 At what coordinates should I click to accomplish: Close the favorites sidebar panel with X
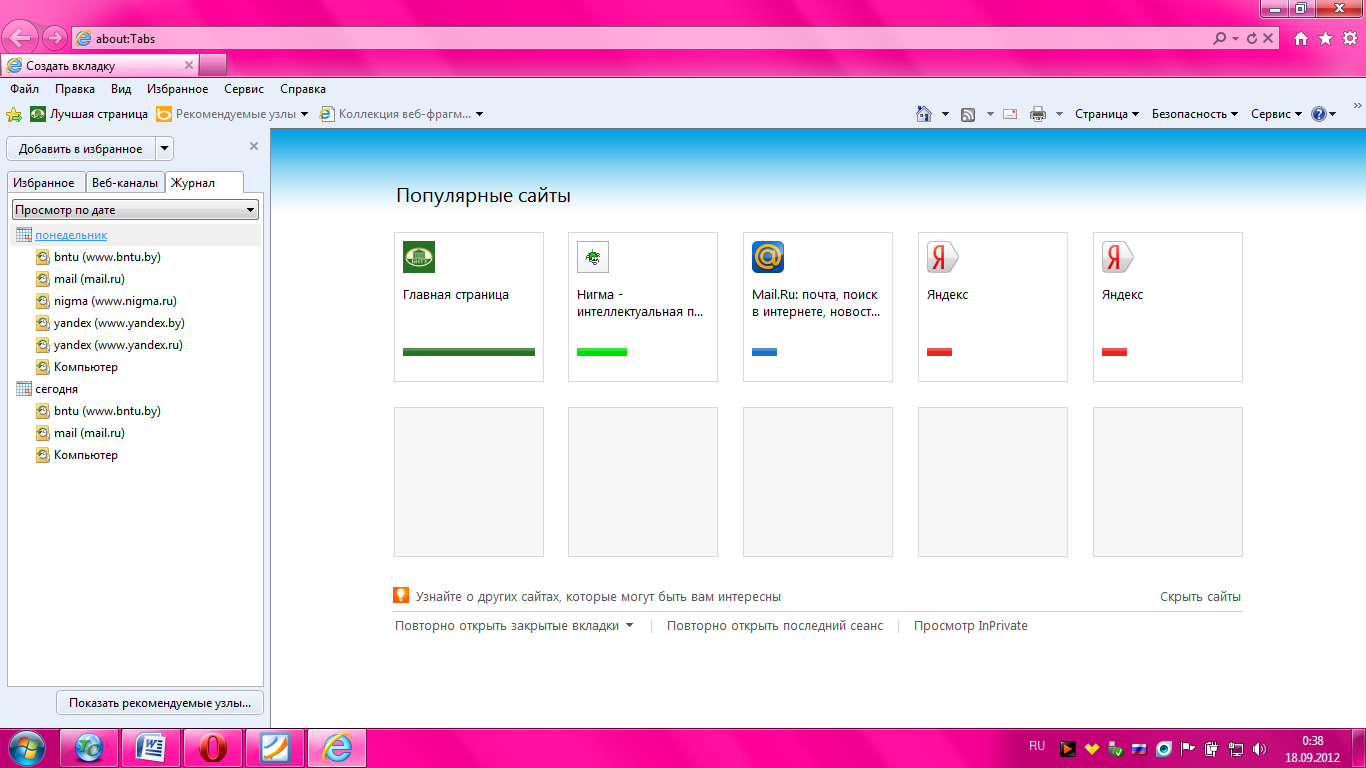(x=253, y=146)
